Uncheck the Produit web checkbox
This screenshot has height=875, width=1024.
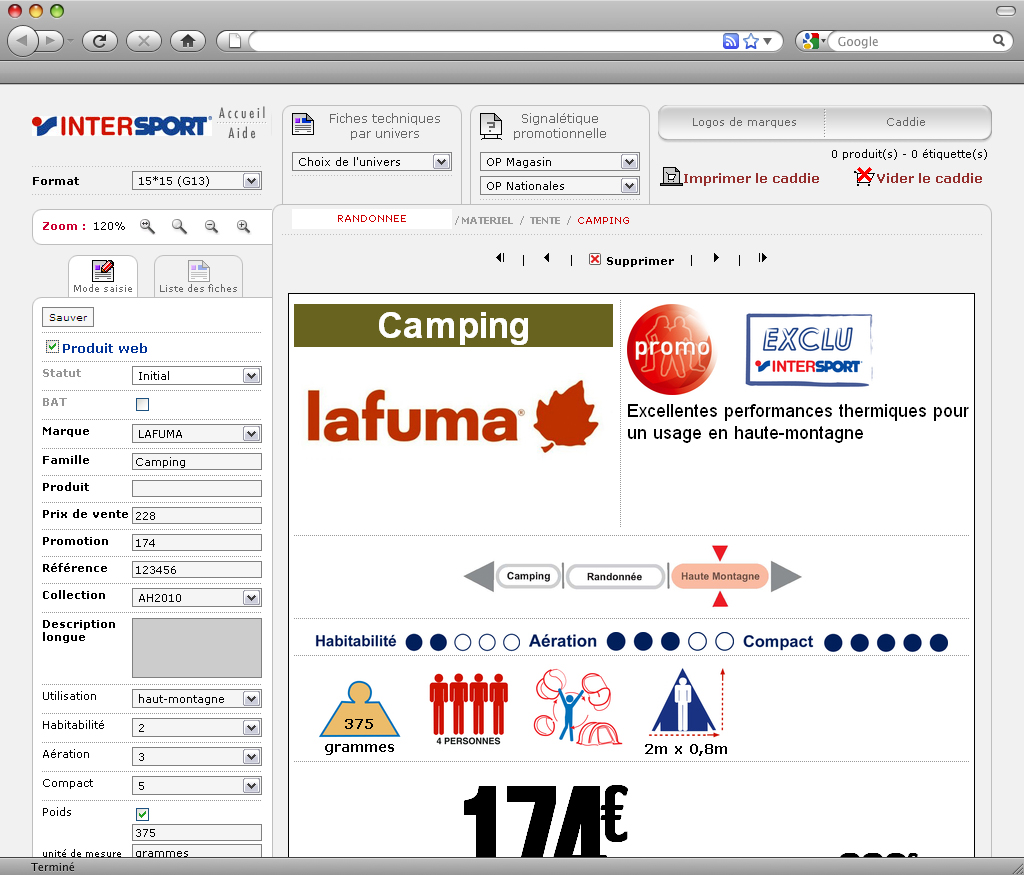coord(52,347)
